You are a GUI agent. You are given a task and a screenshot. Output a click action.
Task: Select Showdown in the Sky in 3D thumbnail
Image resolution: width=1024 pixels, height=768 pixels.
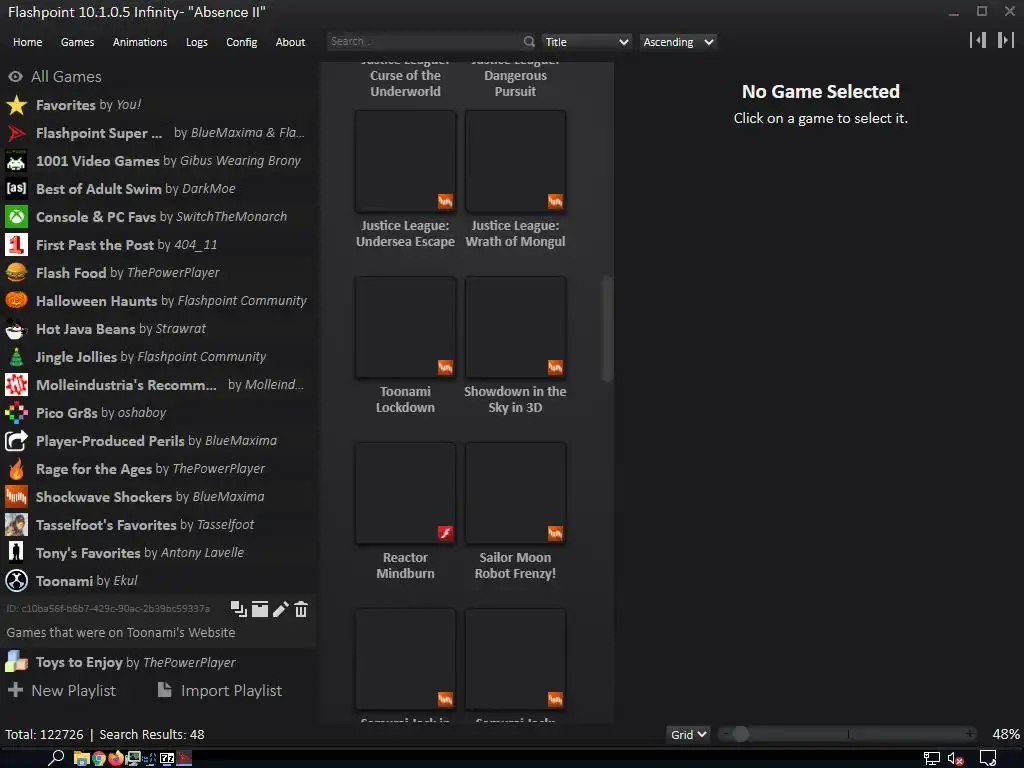click(515, 327)
